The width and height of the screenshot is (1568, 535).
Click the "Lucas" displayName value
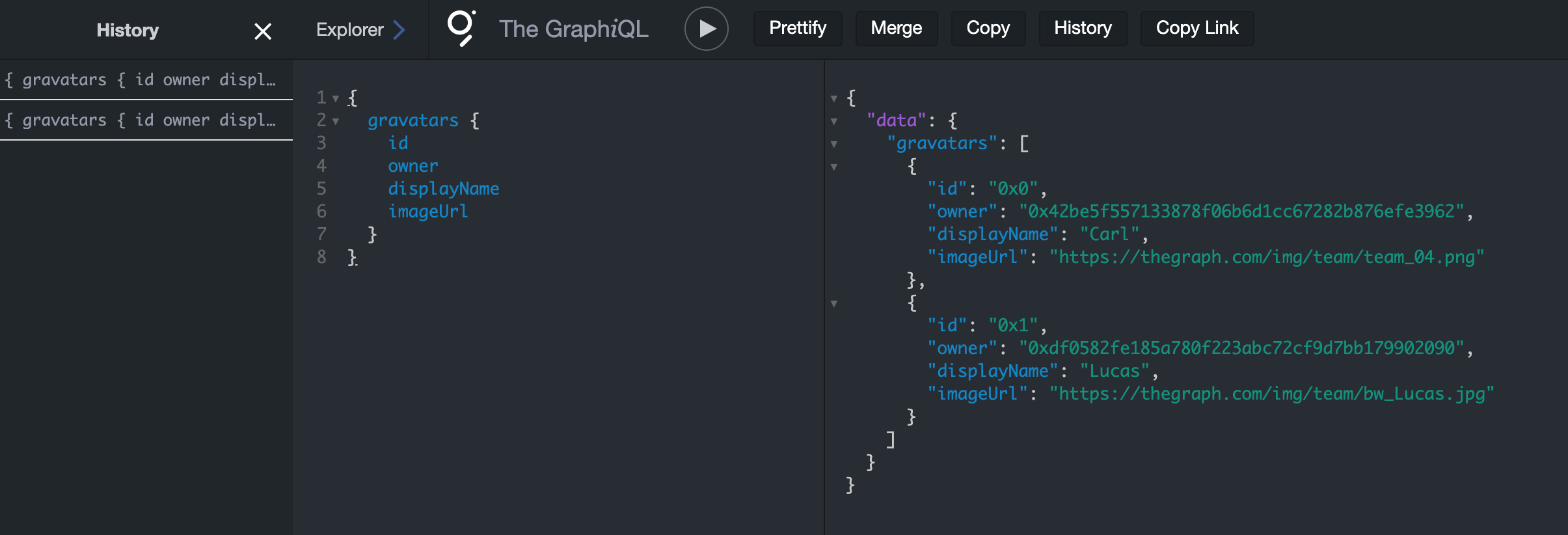pyautogui.click(x=1115, y=371)
